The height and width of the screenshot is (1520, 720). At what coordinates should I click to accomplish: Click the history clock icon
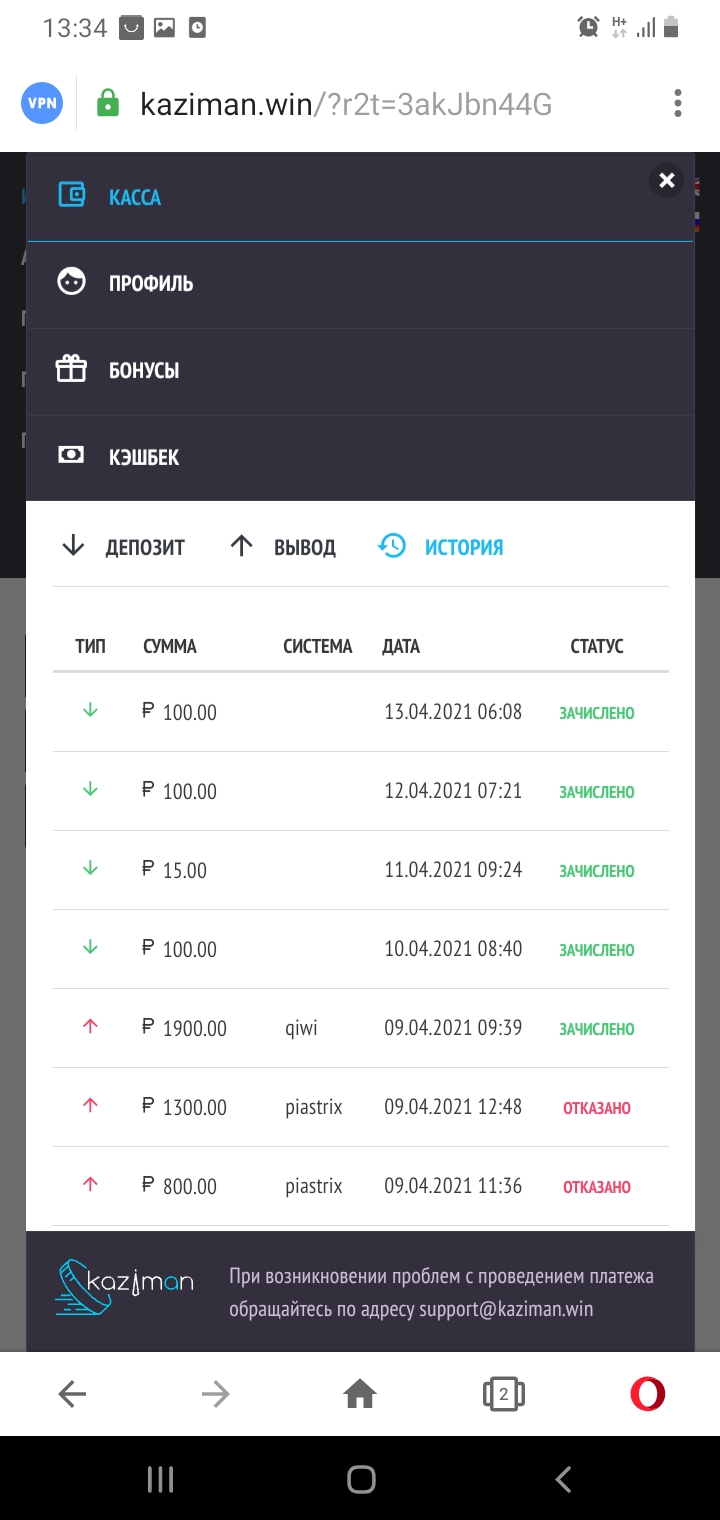click(392, 546)
